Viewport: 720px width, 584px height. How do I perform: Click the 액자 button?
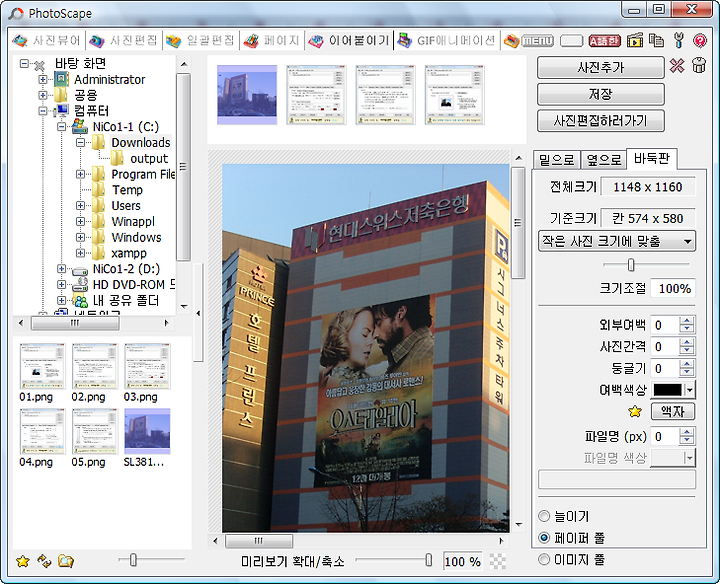point(673,412)
